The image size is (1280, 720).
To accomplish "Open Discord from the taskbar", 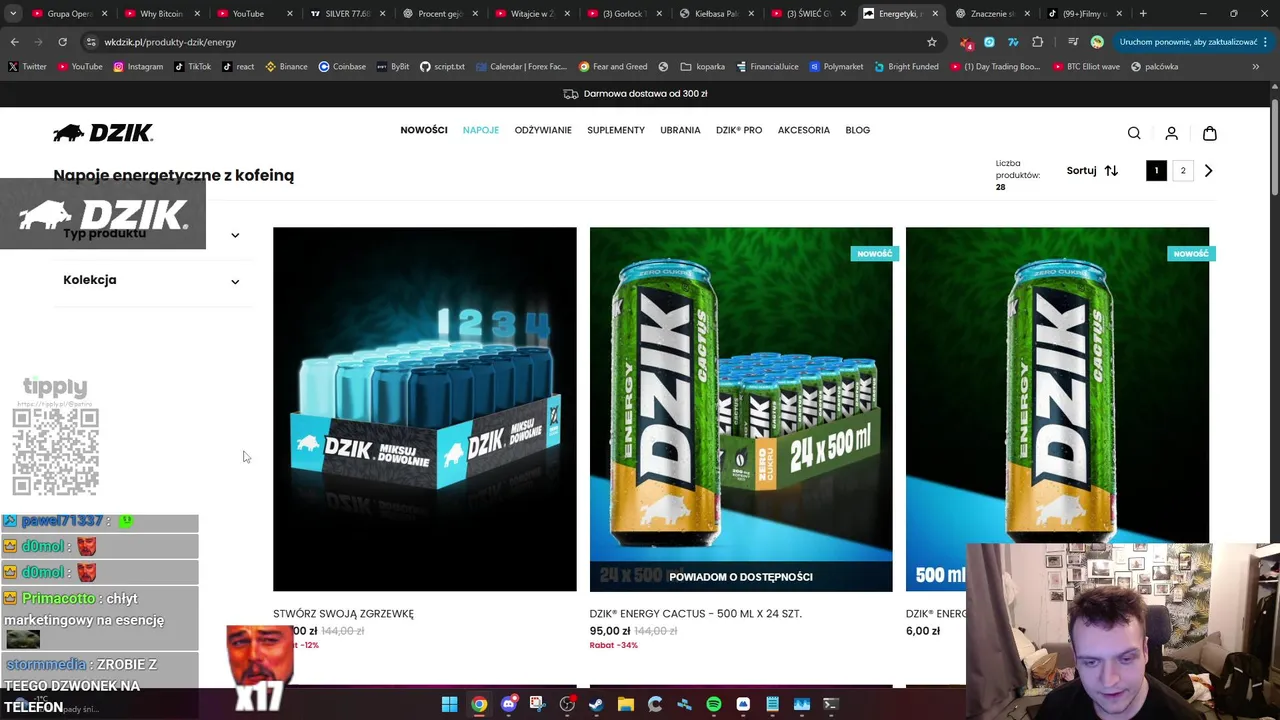I will 508,704.
